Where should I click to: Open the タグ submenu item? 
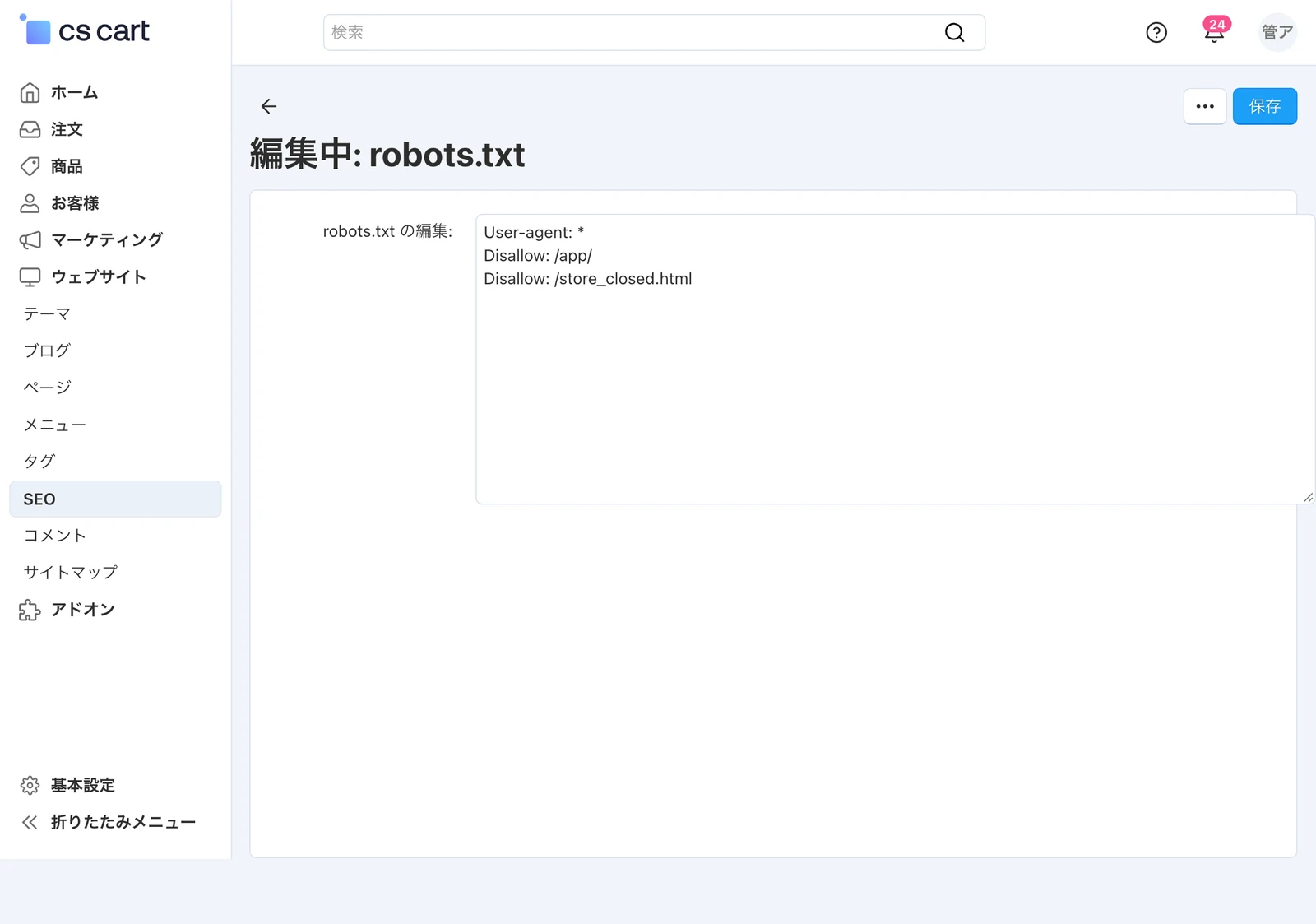tap(39, 462)
